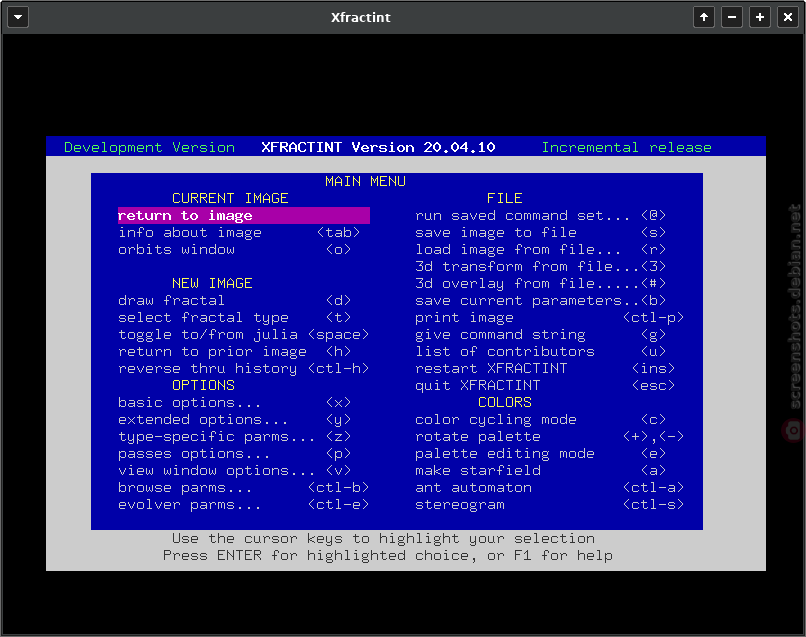
Task: Click the shade window up-arrow button
Action: click(704, 17)
